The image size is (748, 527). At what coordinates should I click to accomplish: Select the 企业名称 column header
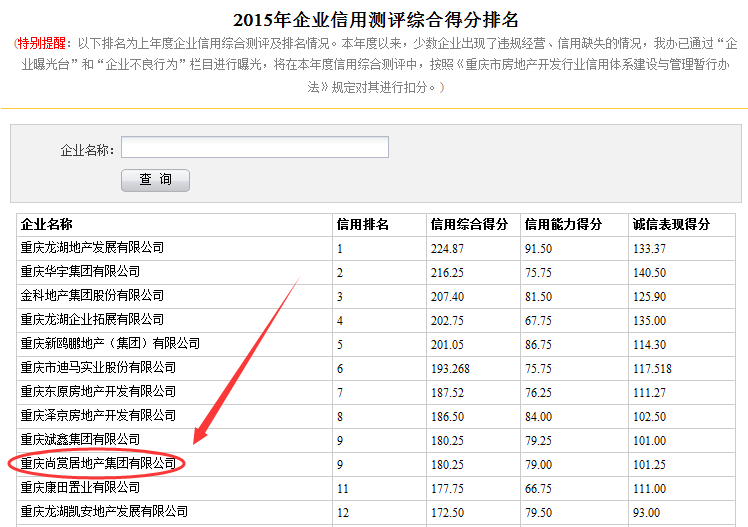coord(46,224)
